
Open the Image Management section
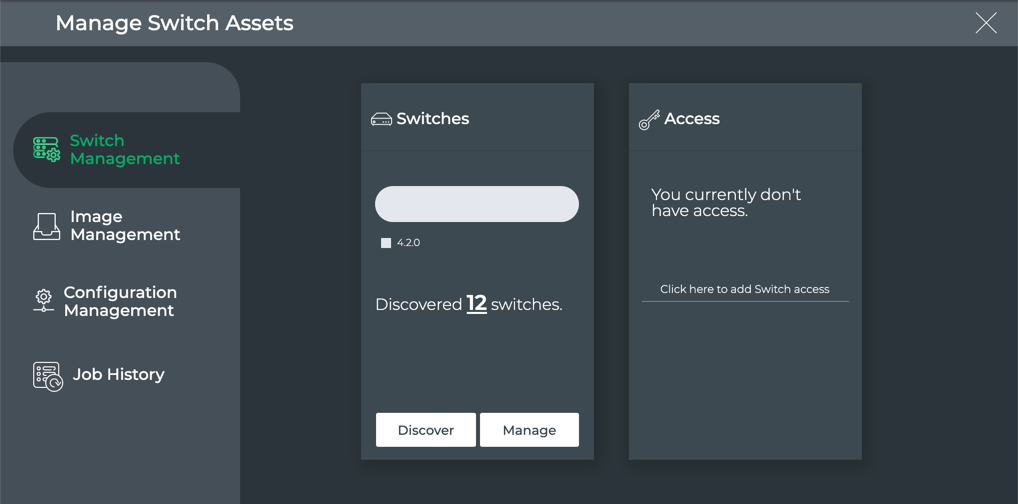click(124, 226)
